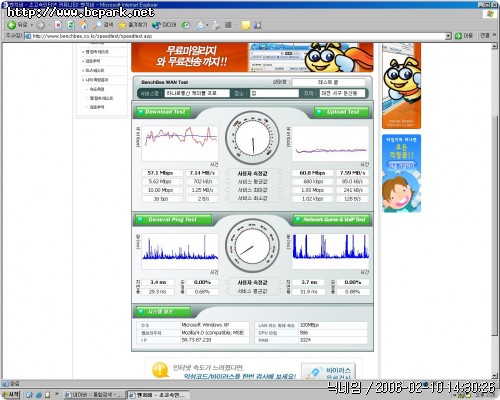Click the Internet Explorer quick launch icon

(39, 395)
